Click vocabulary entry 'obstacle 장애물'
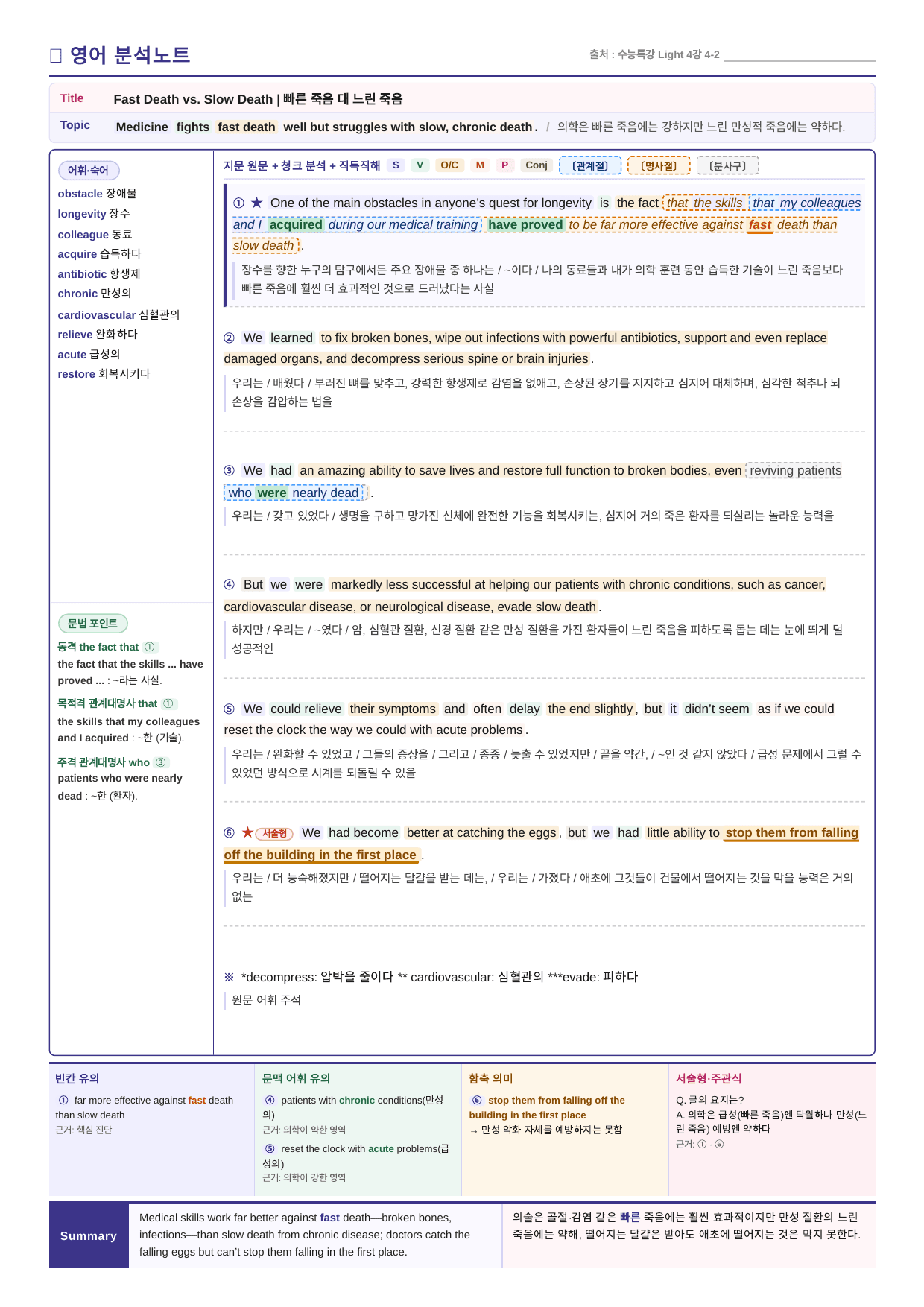Screen dimensions: 924x1307 pyautogui.click(x=97, y=194)
